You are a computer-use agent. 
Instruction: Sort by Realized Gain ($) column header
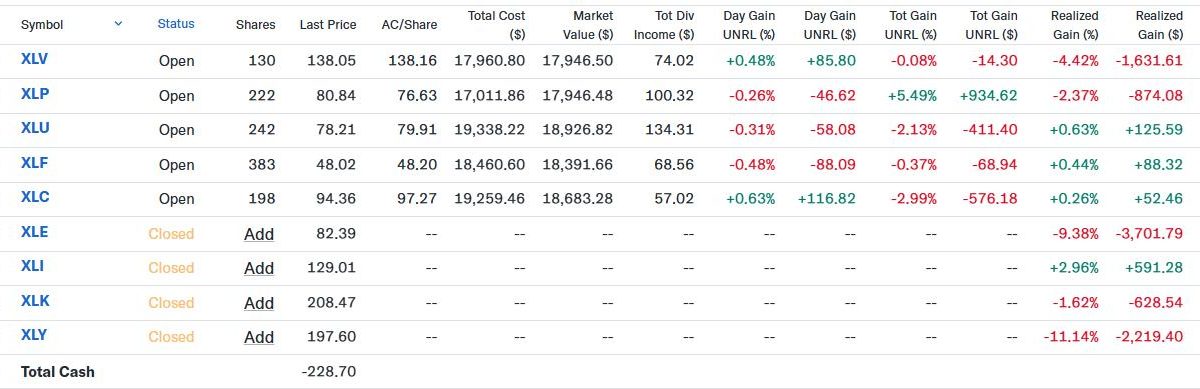point(1160,25)
